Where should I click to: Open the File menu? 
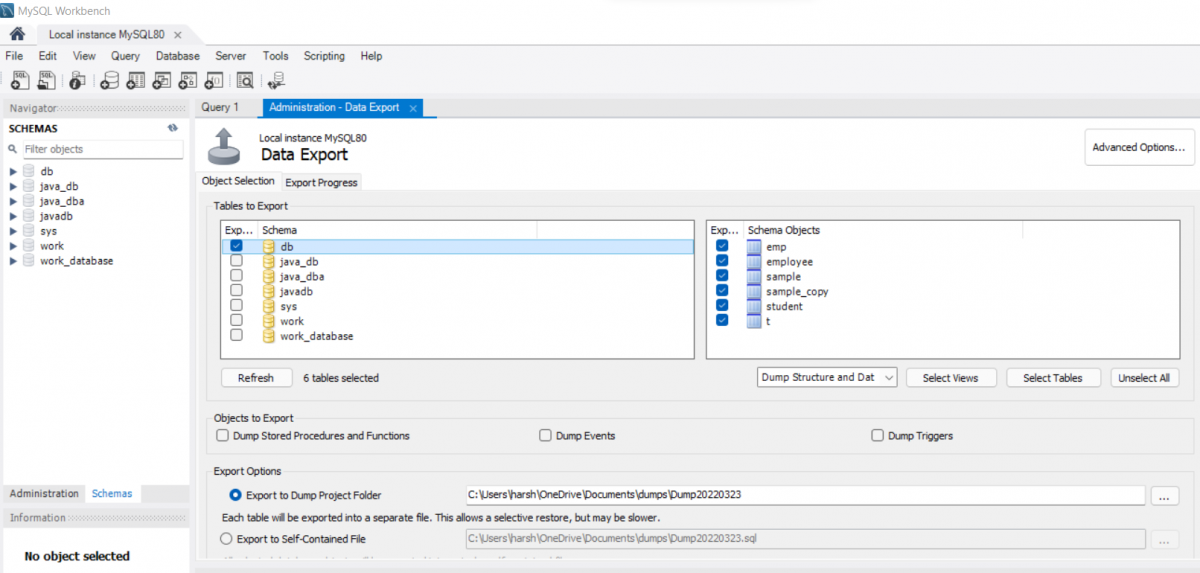pos(14,56)
